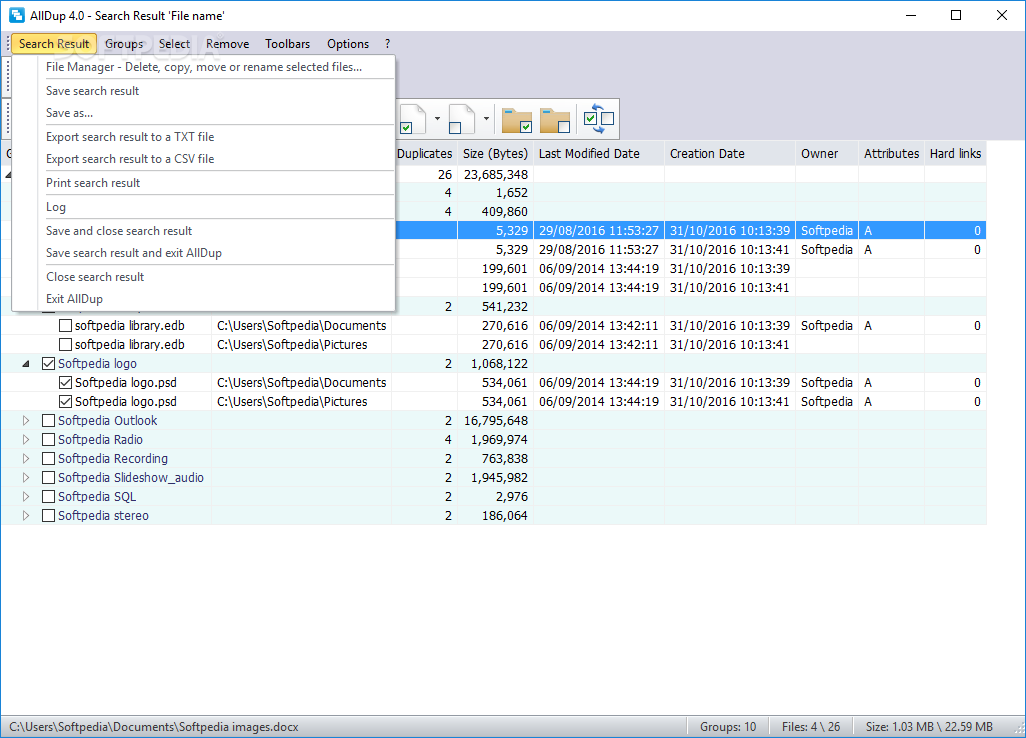Click the deselect folder files icon

tap(555, 120)
